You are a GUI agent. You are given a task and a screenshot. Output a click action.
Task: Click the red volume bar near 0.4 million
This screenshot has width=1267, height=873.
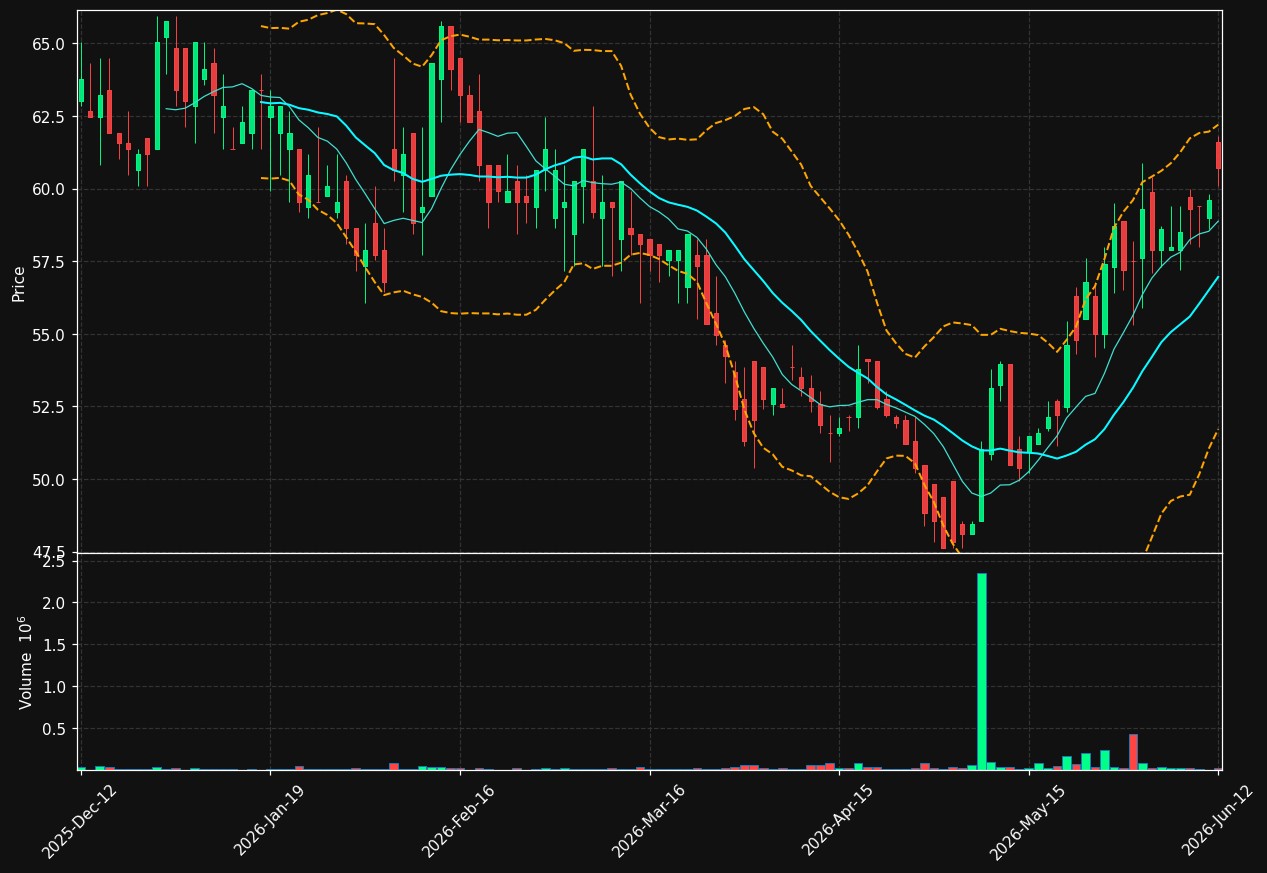(x=1133, y=753)
